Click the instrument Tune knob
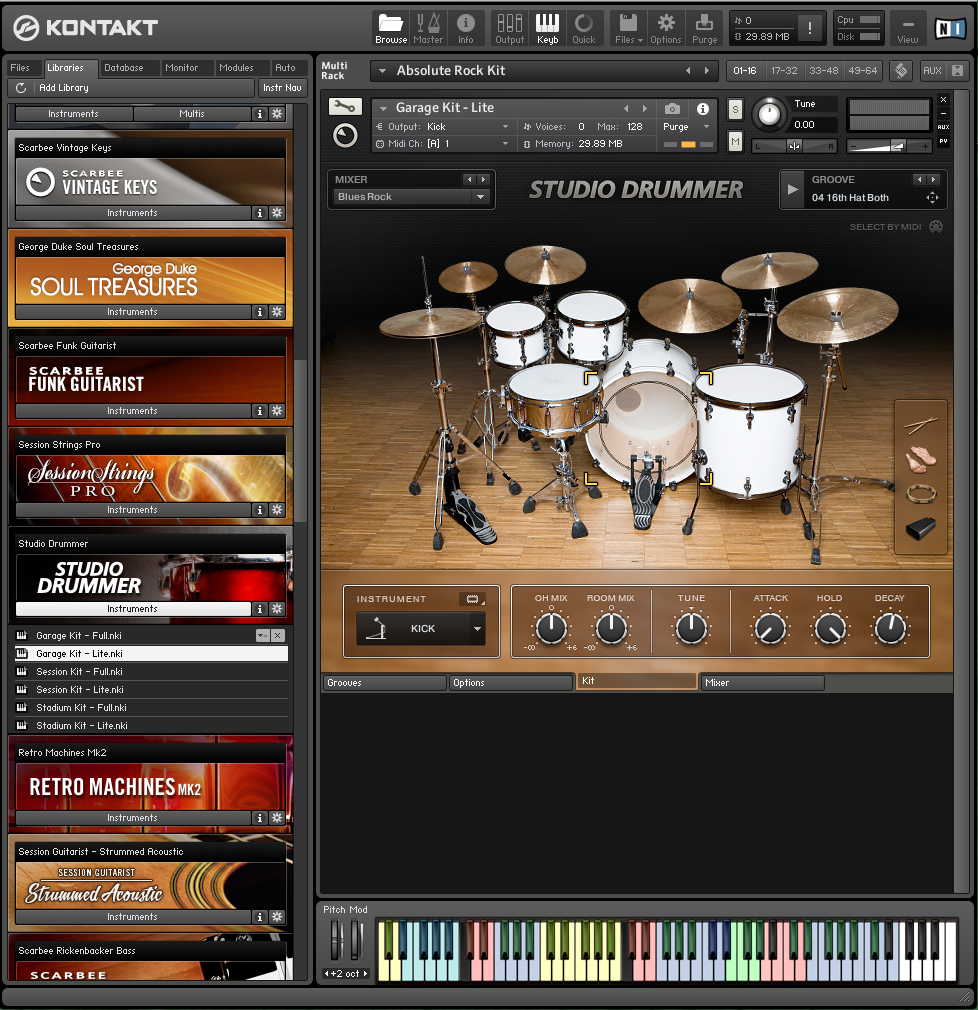The image size is (978, 1010). point(769,115)
